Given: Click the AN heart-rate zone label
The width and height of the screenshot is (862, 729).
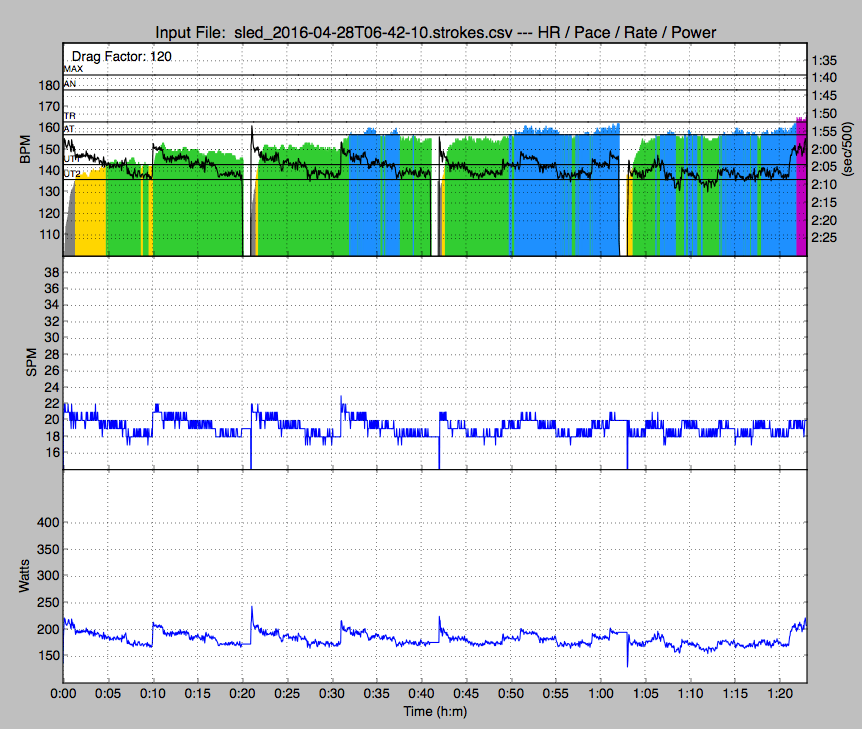Looking at the screenshot, I should point(70,85).
